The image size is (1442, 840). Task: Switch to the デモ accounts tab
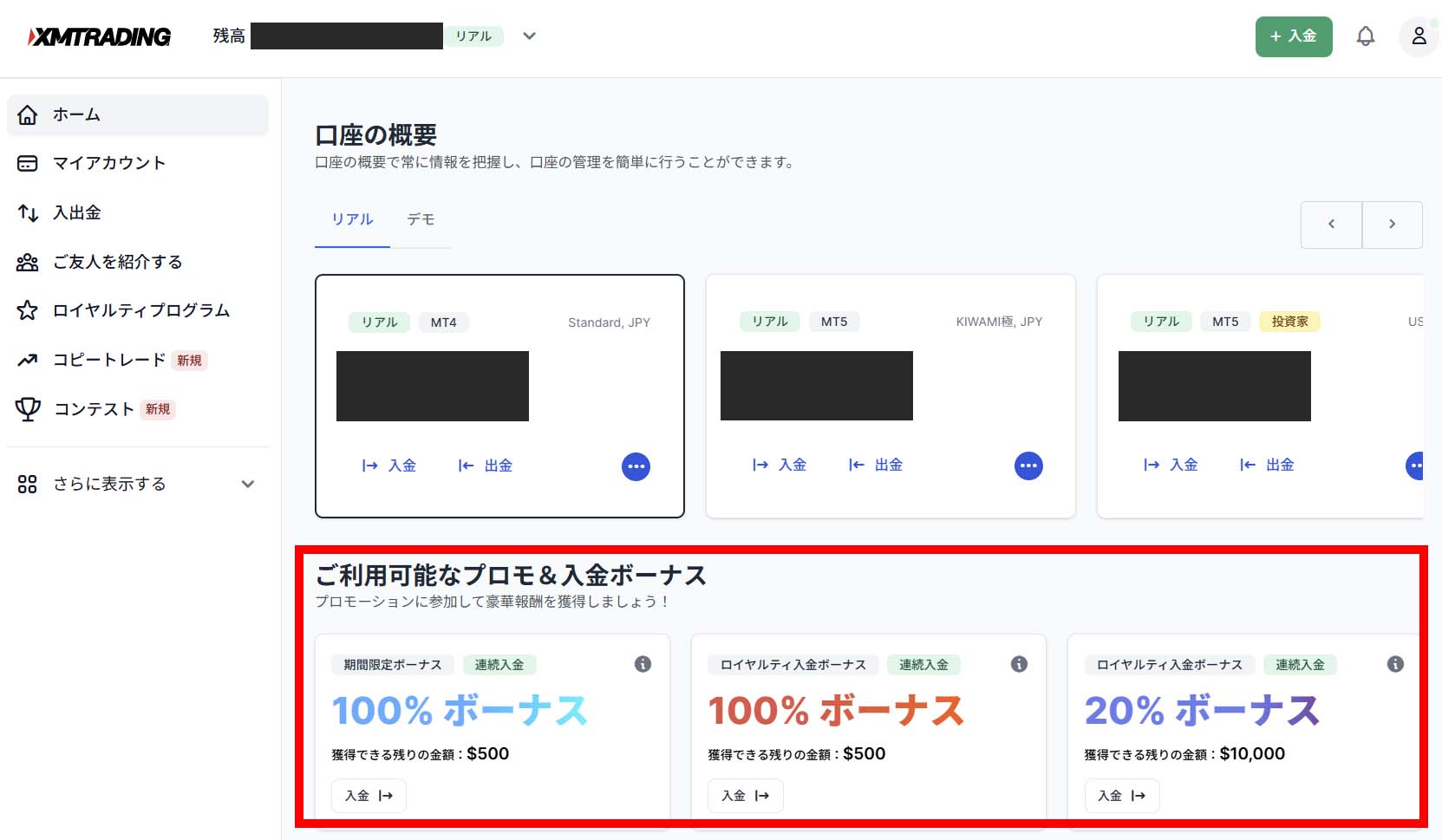pos(421,219)
